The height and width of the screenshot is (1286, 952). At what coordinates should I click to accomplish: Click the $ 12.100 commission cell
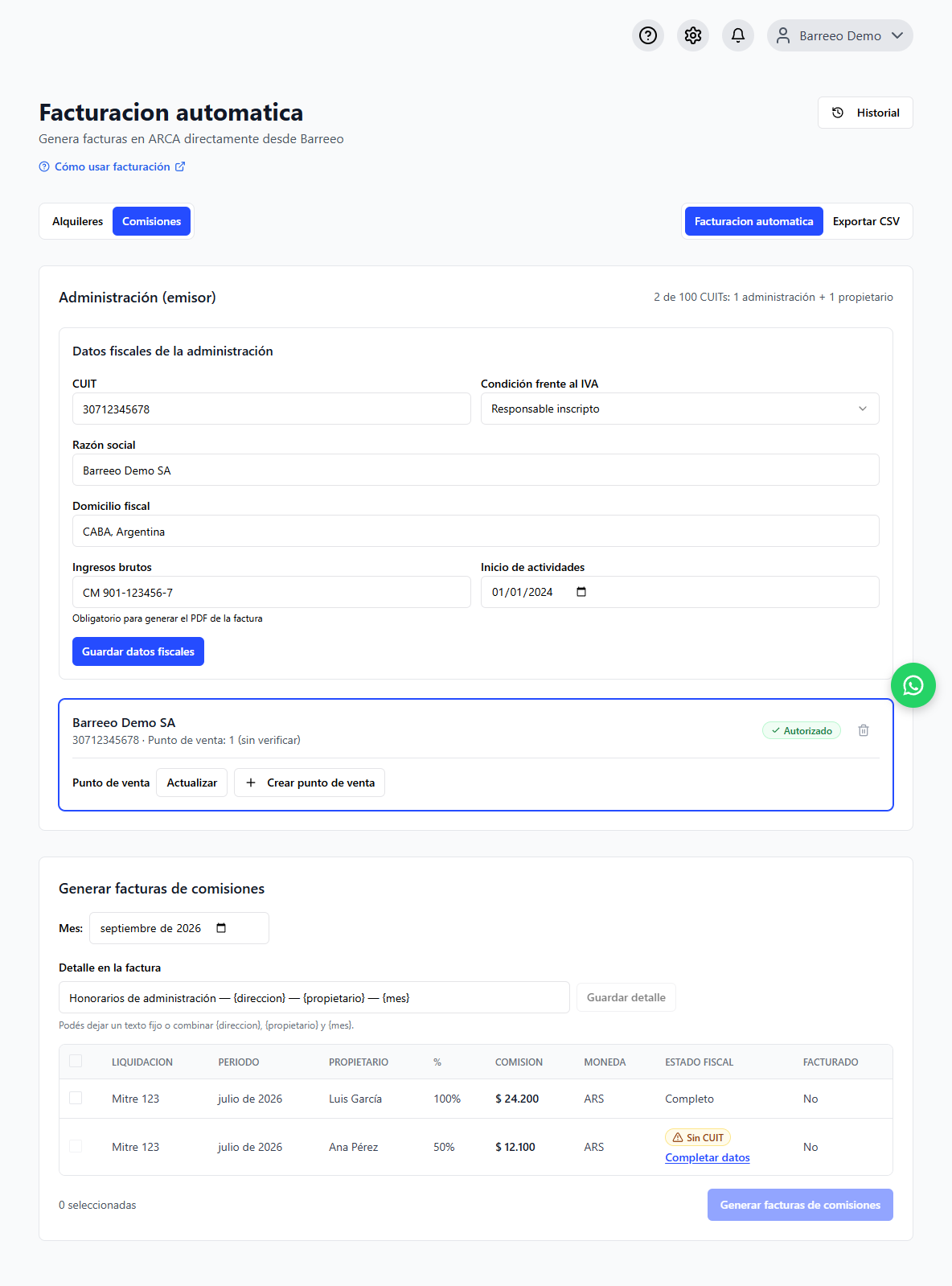point(515,1147)
